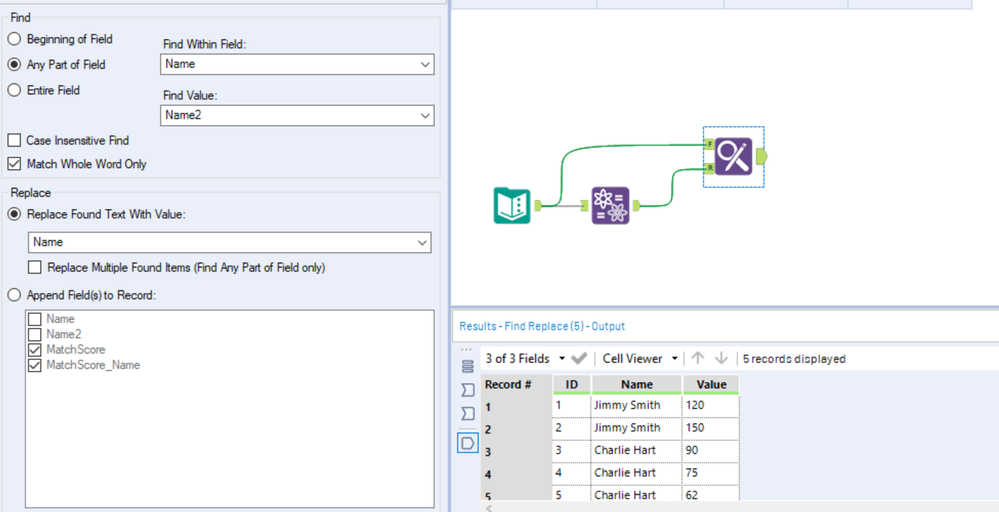Viewport: 999px width, 512px height.
Task: Select the Text Input tool on canvas
Action: [x=512, y=205]
